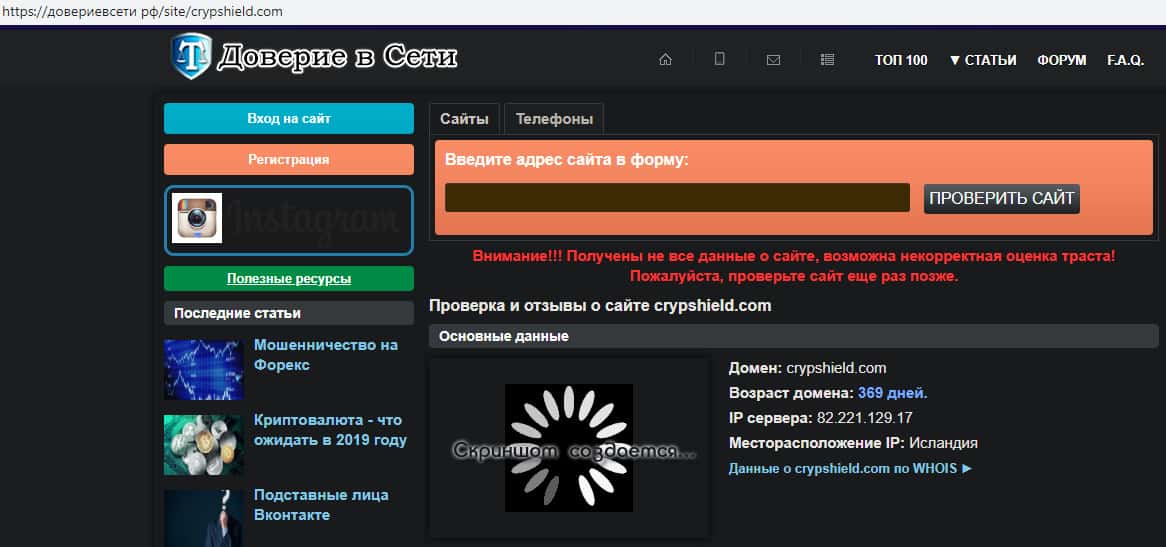
Task: Click the Instagram camera icon
Action: [x=197, y=218]
